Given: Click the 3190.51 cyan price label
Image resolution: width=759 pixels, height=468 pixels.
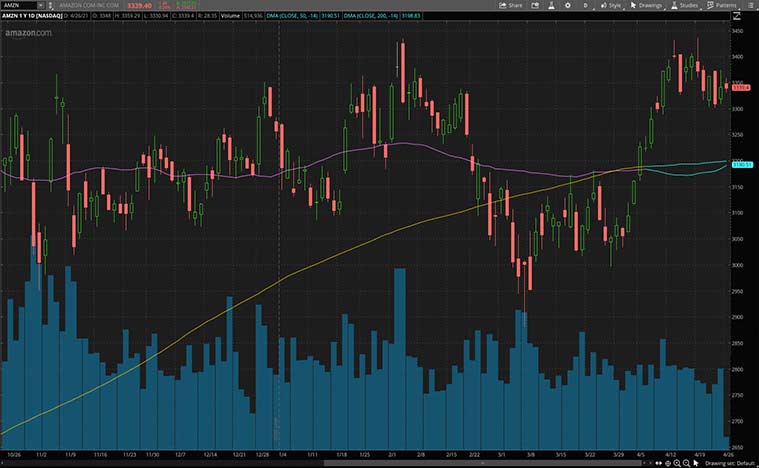Looking at the screenshot, I should point(742,164).
